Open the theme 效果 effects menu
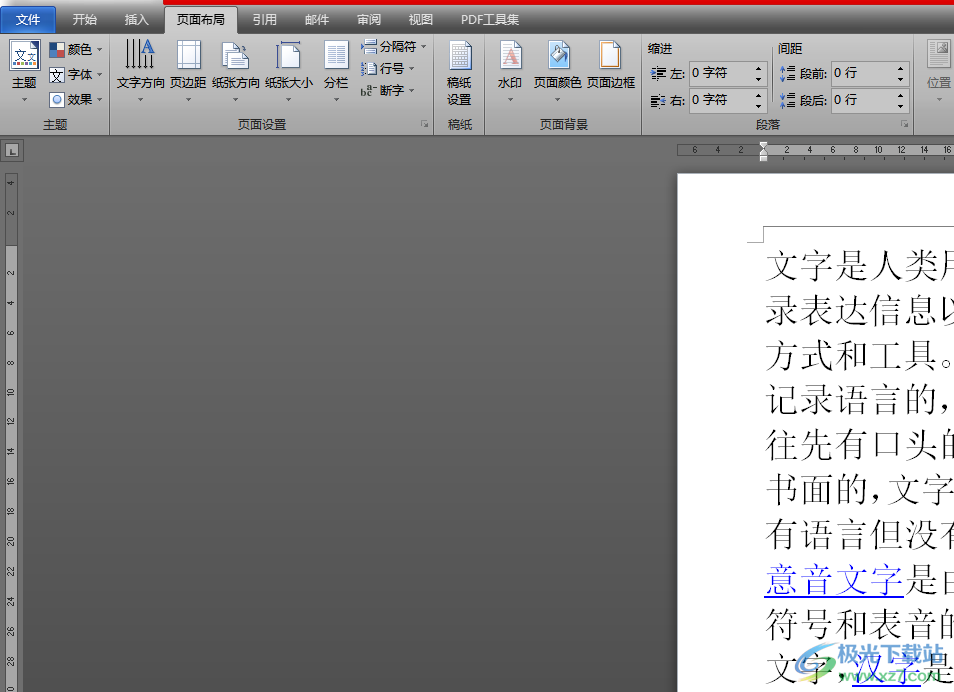The width and height of the screenshot is (954, 692). [75, 99]
